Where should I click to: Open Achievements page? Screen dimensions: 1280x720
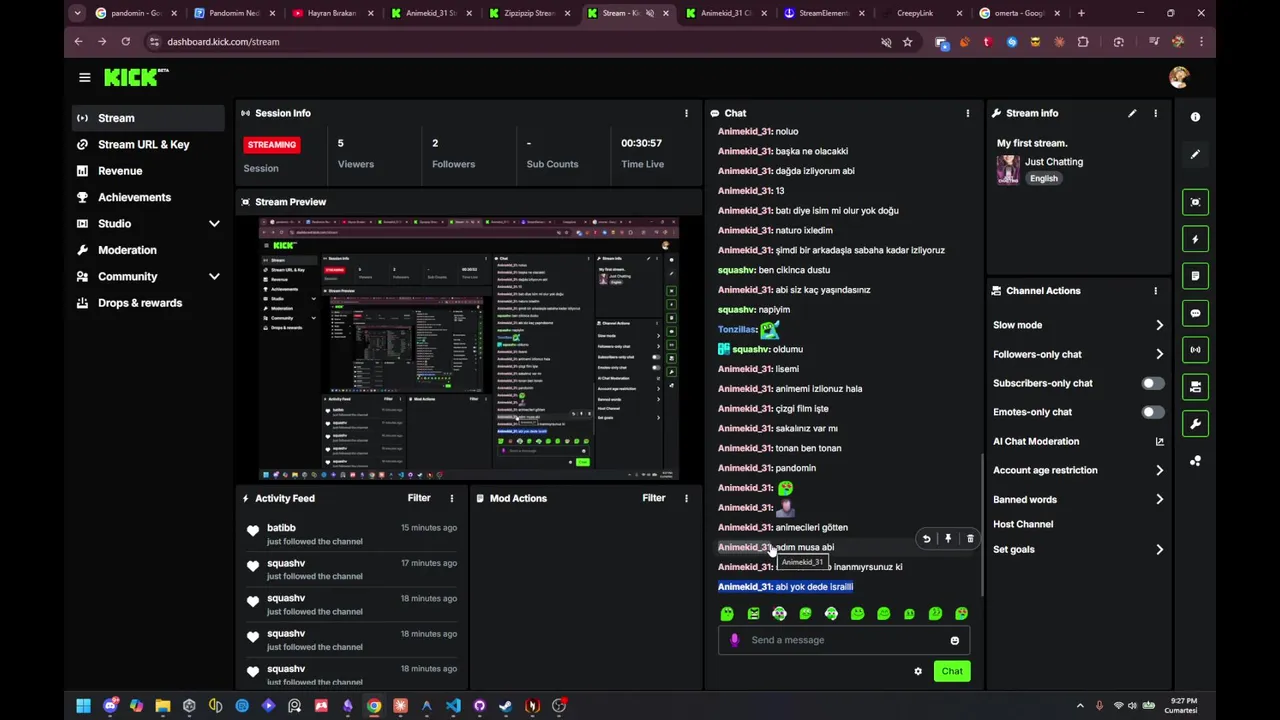[148, 197]
